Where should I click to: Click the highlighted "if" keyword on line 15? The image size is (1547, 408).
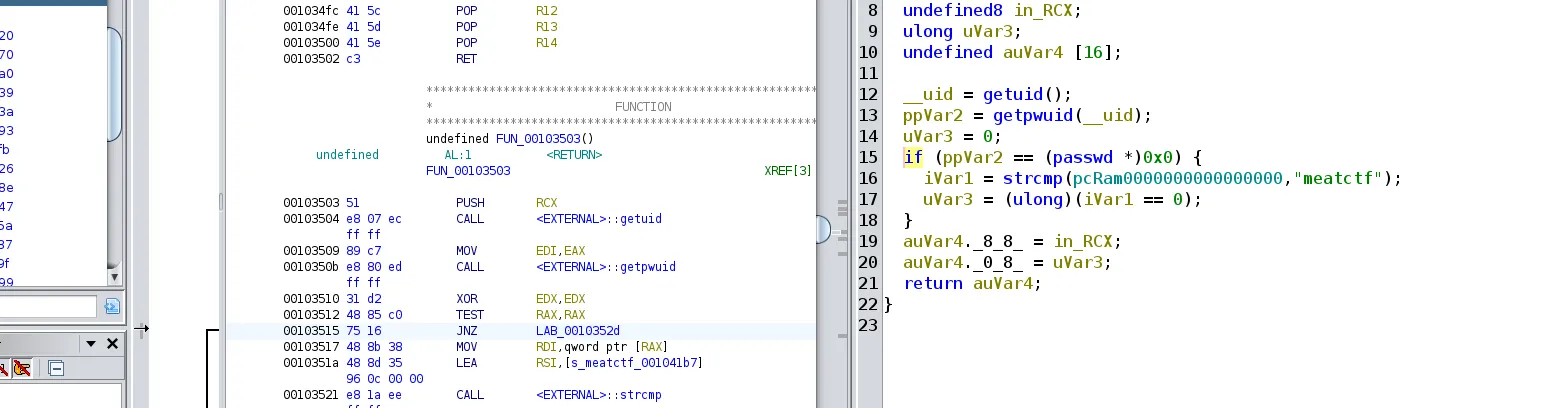(x=913, y=157)
